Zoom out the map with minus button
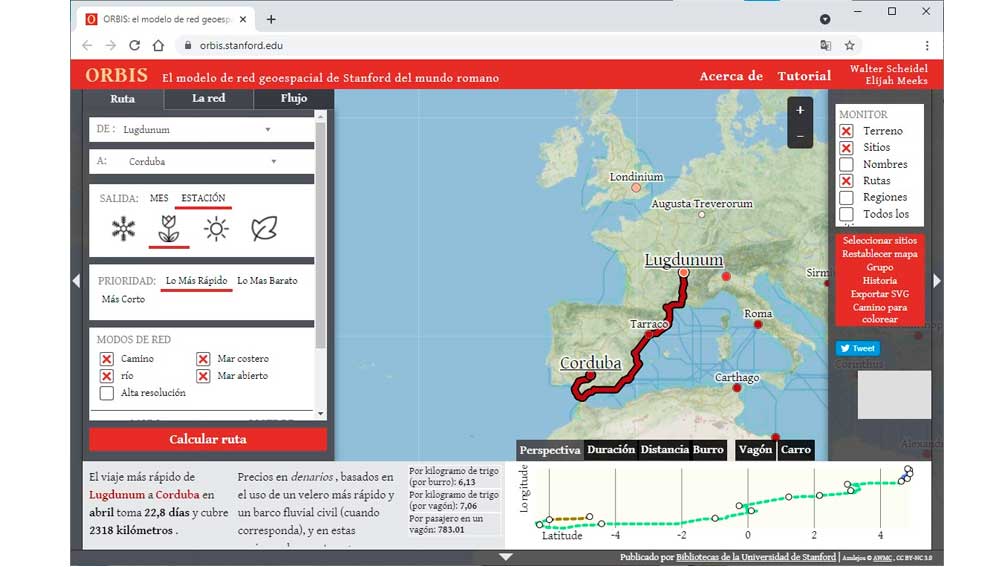1000x567 pixels. click(800, 136)
